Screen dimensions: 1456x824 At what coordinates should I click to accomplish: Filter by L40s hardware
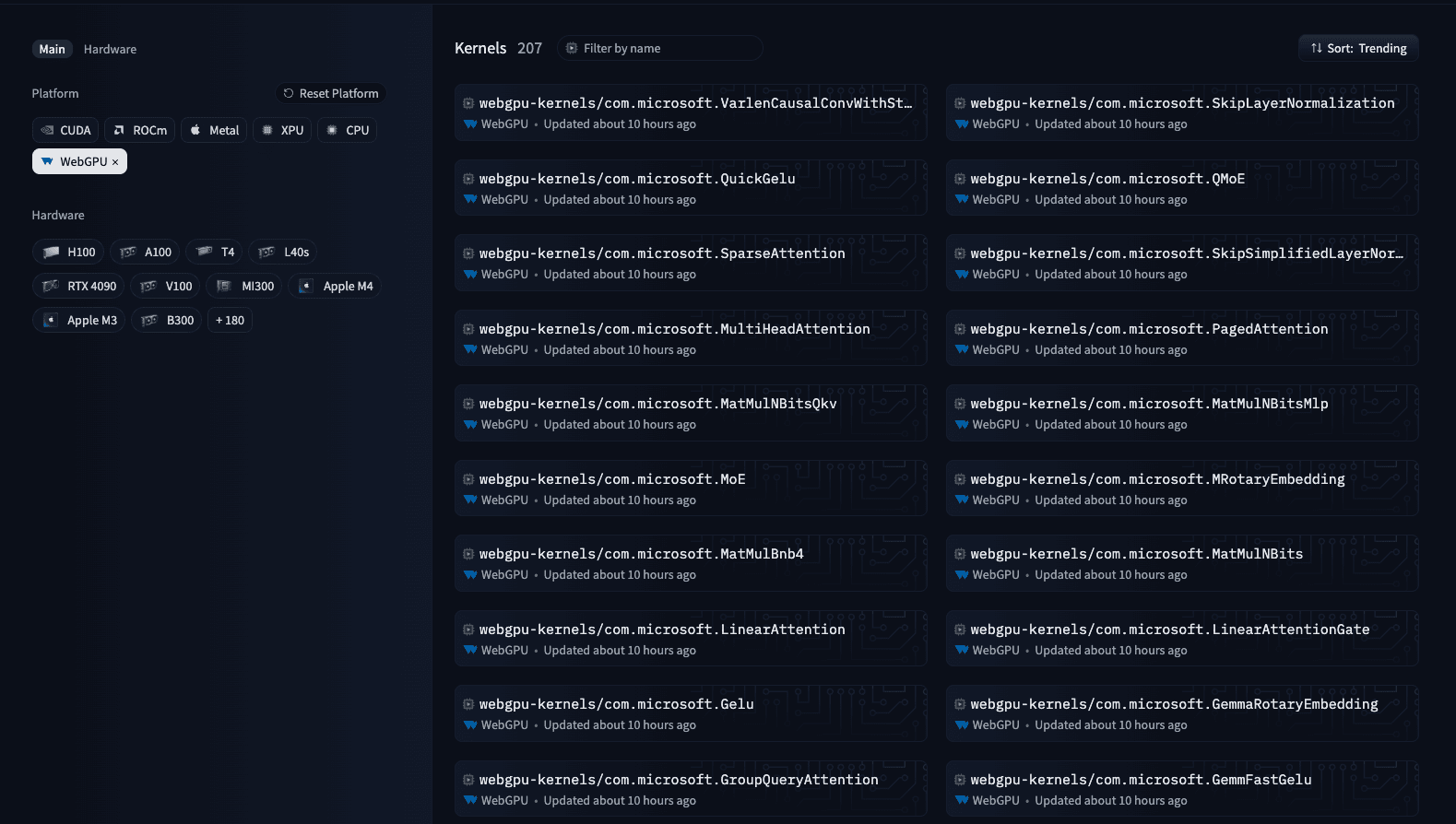[x=283, y=252]
